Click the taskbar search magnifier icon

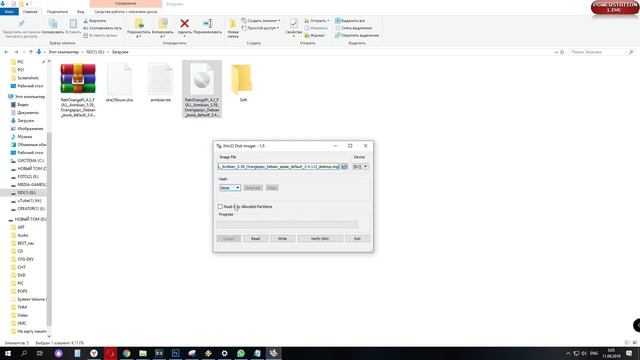pyautogui.click(x=24, y=353)
